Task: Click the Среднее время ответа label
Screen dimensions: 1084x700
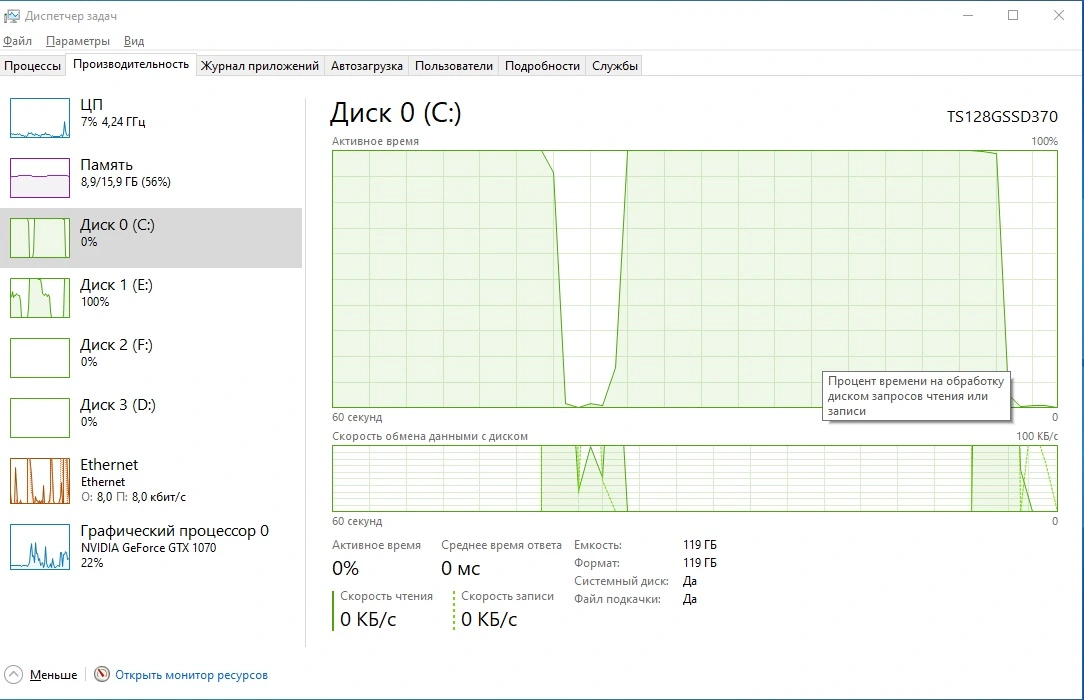Action: click(x=501, y=545)
